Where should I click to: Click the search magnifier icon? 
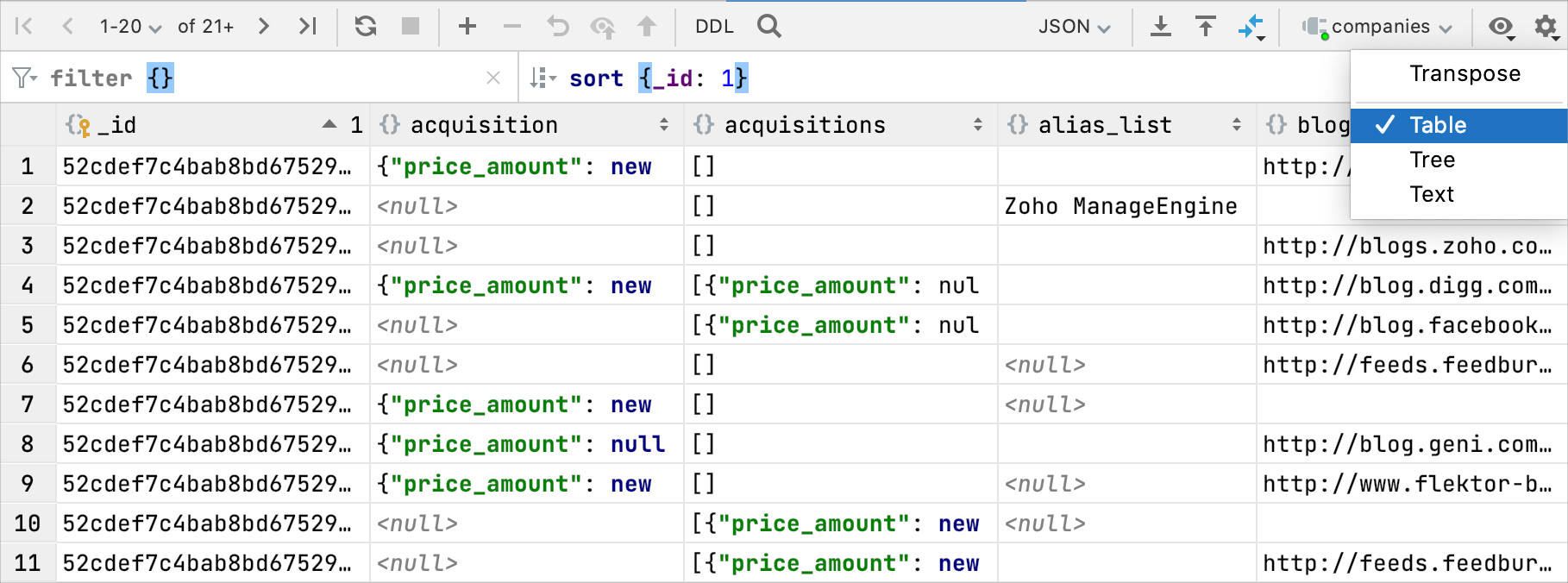coord(769,26)
